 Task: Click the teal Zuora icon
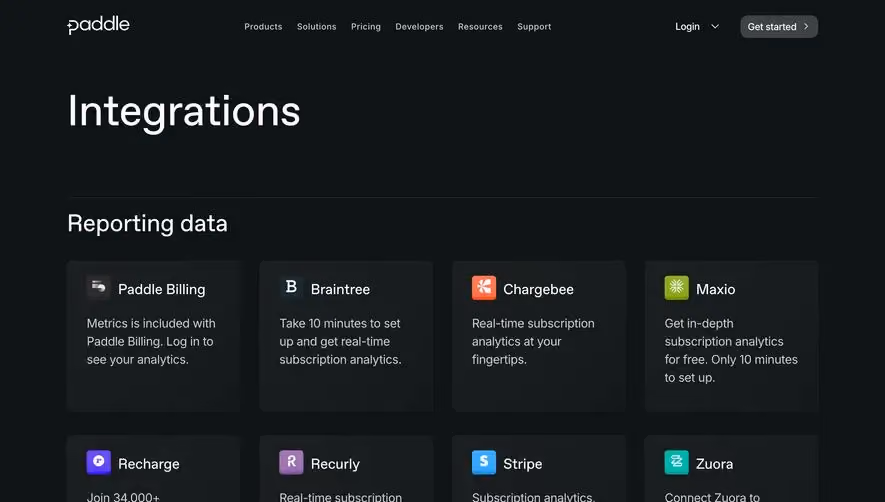tap(676, 462)
